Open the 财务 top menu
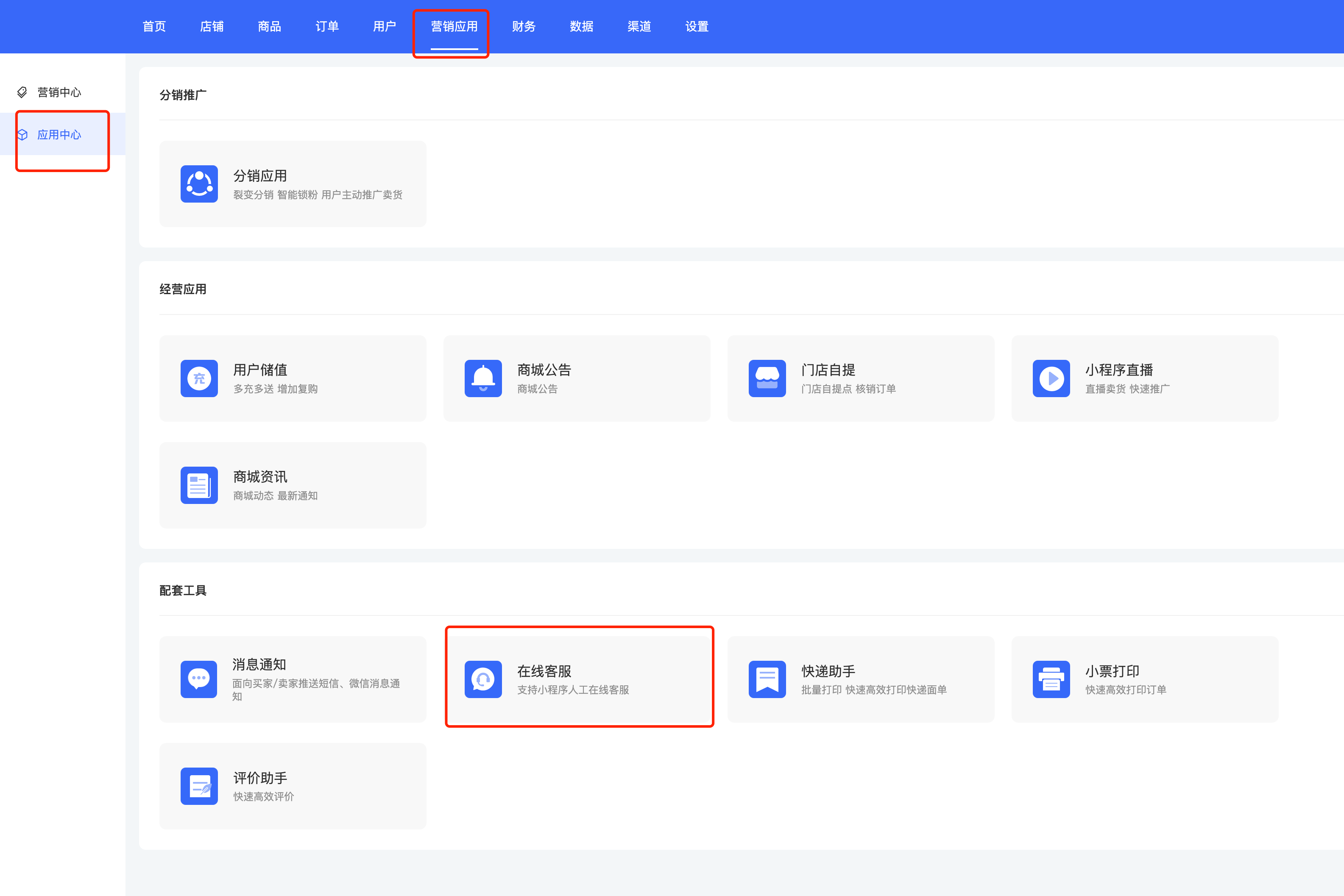 coord(524,26)
